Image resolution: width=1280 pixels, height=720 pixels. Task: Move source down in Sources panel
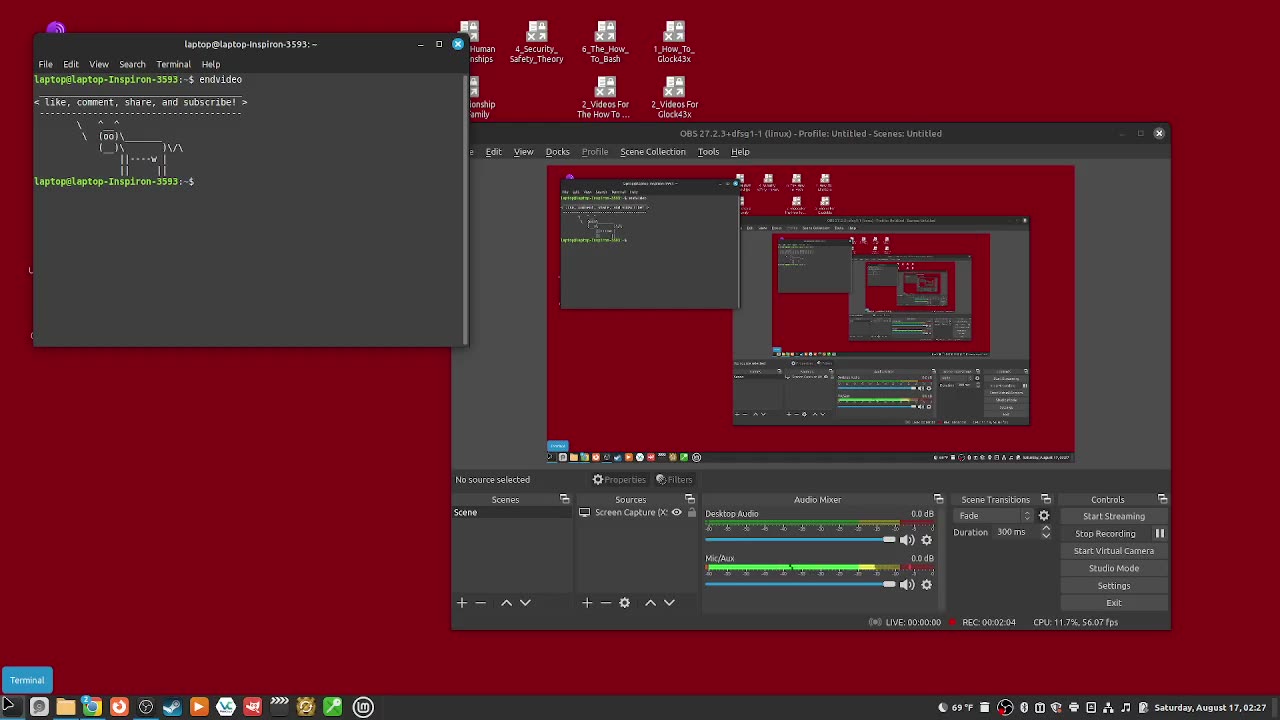(x=669, y=603)
